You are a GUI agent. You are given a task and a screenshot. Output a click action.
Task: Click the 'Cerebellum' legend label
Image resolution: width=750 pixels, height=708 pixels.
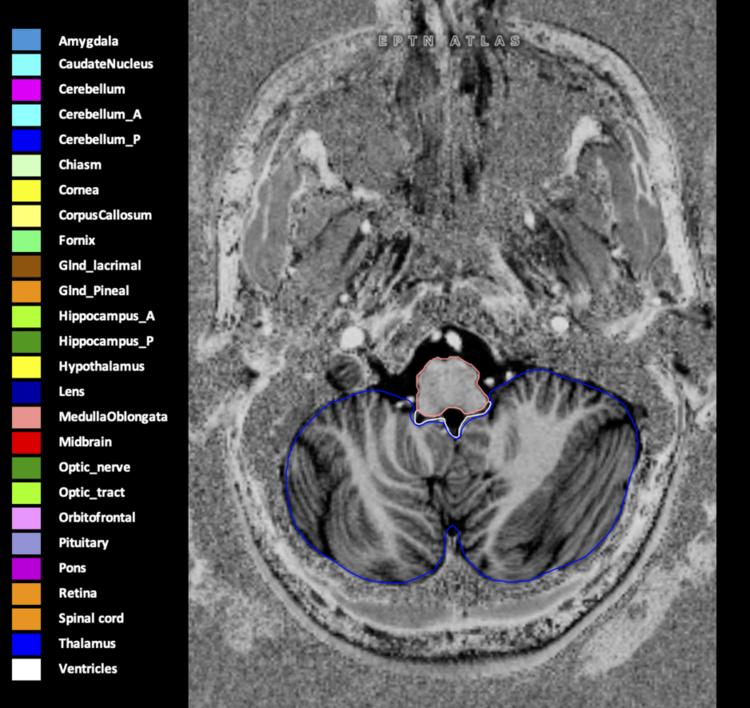(x=92, y=89)
